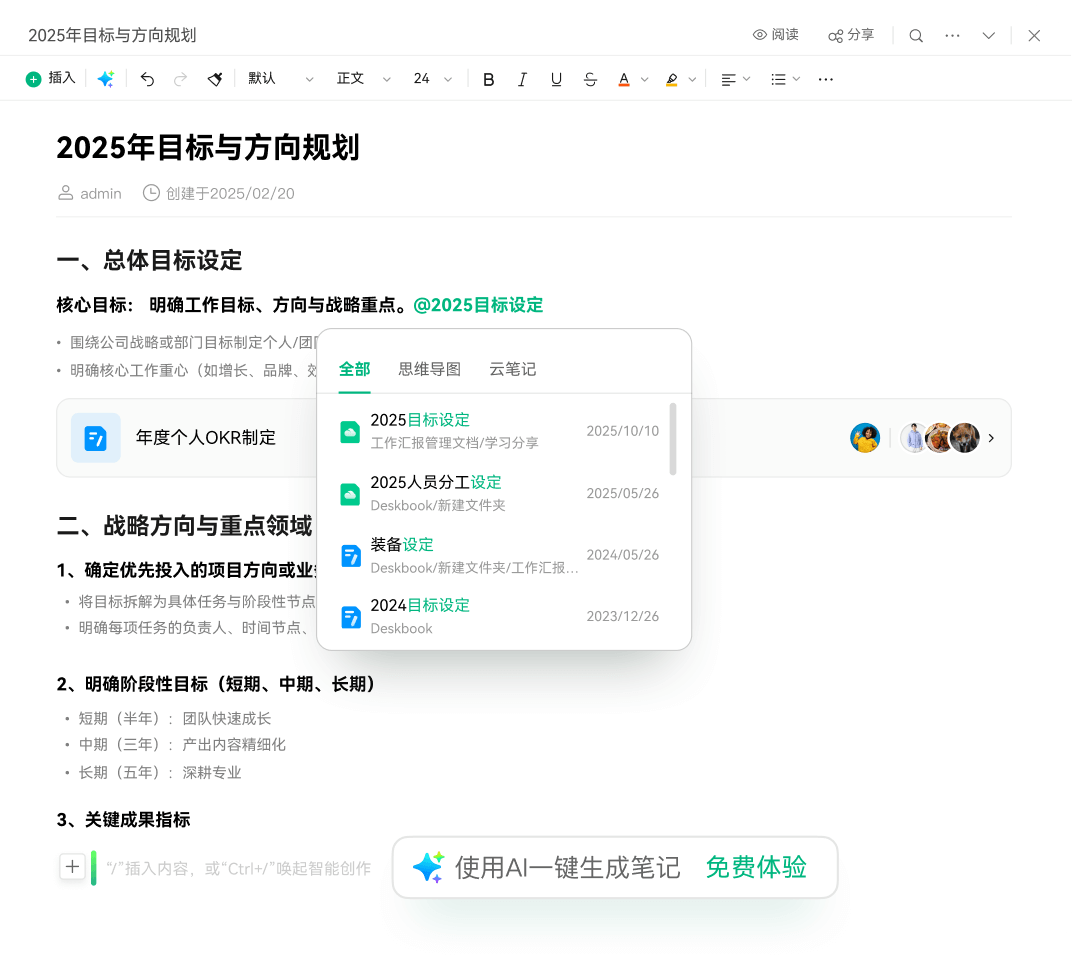Apply strikethrough formatting
Viewport: 1072px width, 968px height.
590,79
